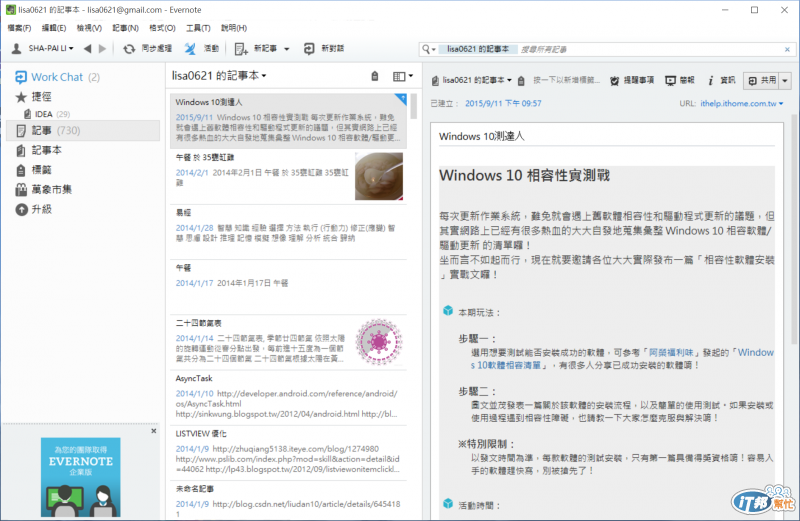Open 說明(H) help menu
The image size is (800, 521).
(x=234, y=28)
